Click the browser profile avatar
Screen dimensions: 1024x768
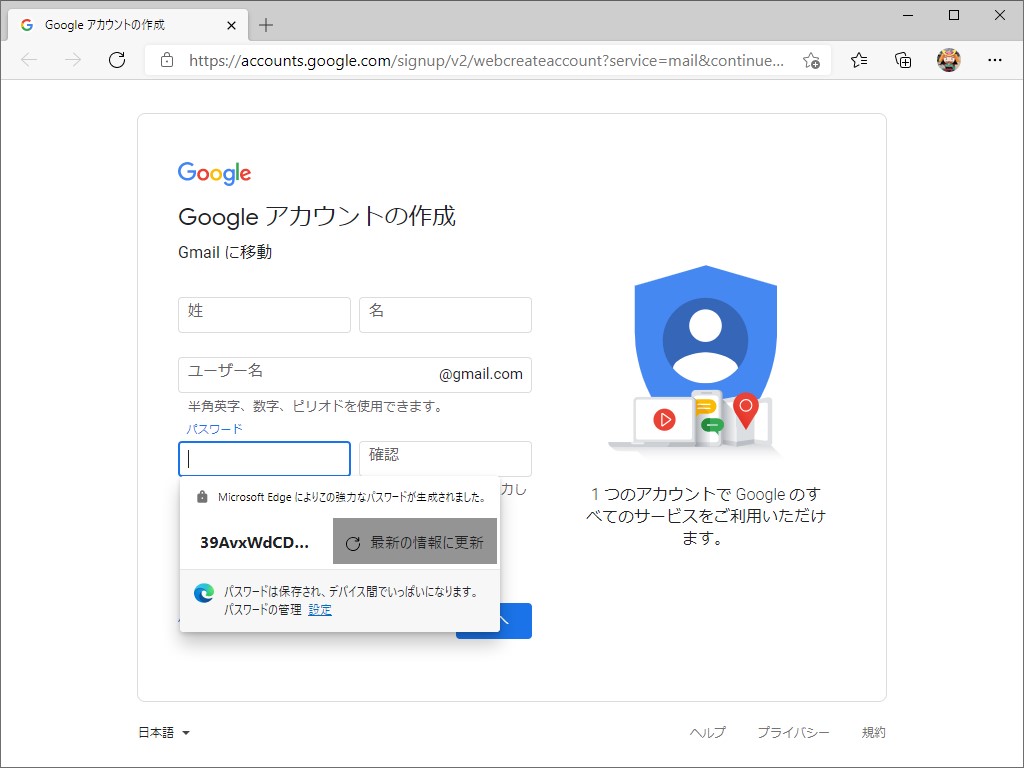click(x=948, y=60)
